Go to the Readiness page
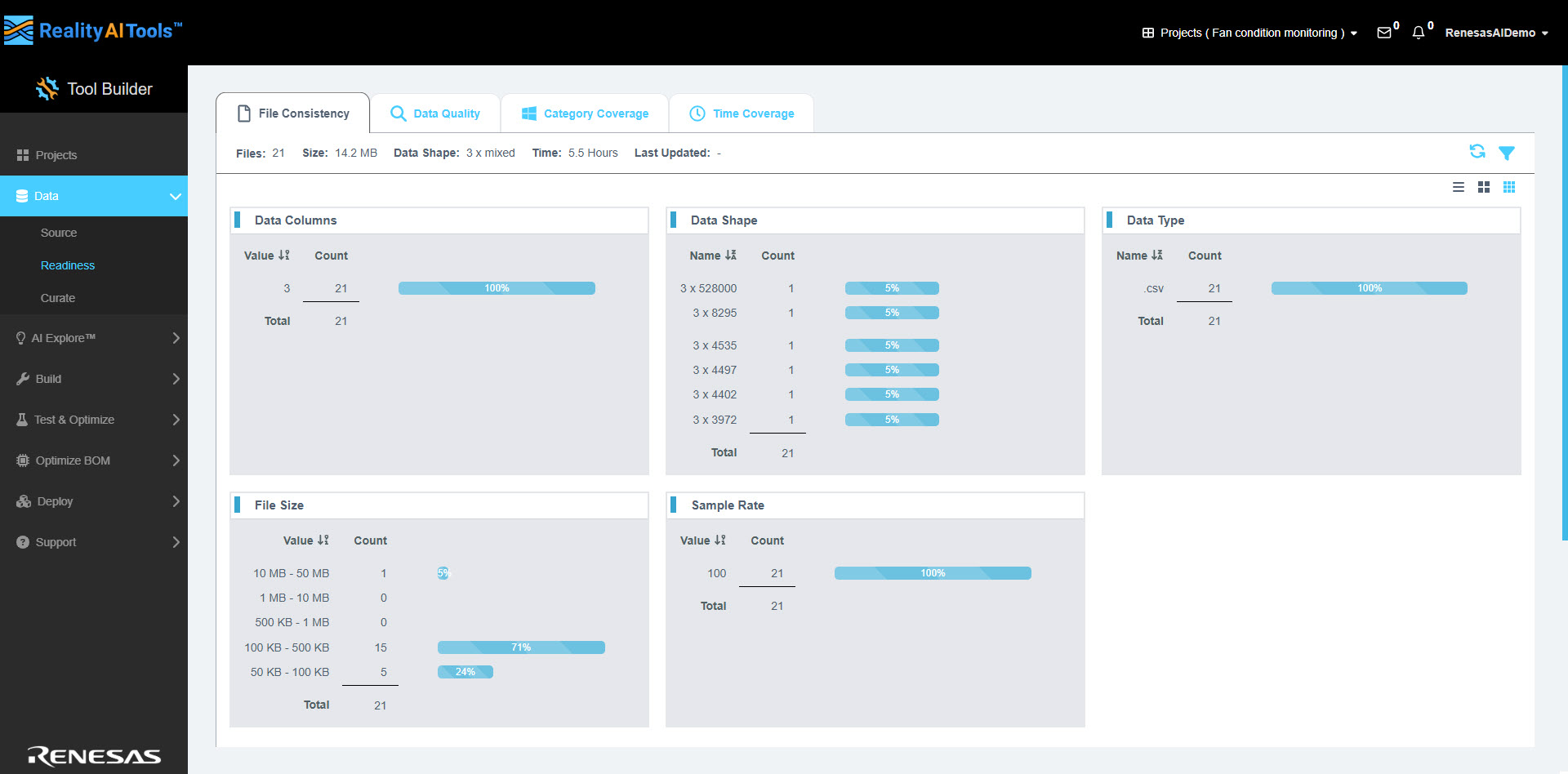Screen dimensions: 1568x774 tap(68, 265)
